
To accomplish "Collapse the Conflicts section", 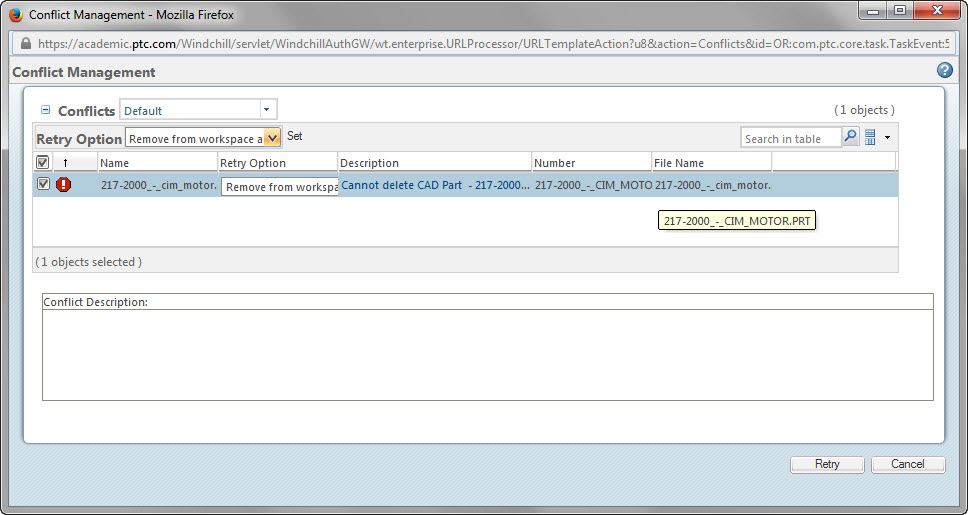I will tap(45, 110).
